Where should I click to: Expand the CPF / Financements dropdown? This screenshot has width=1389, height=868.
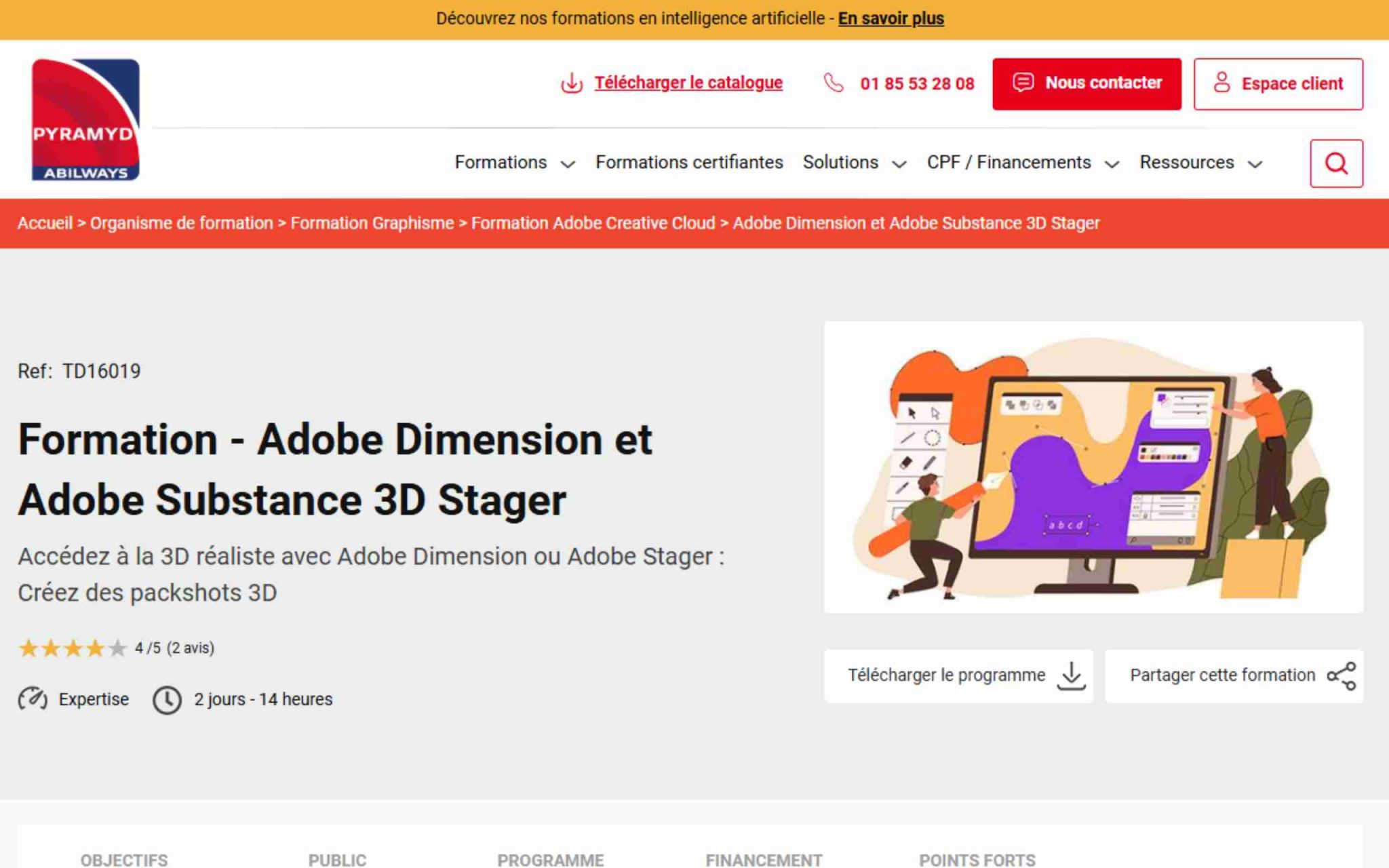point(1023,163)
